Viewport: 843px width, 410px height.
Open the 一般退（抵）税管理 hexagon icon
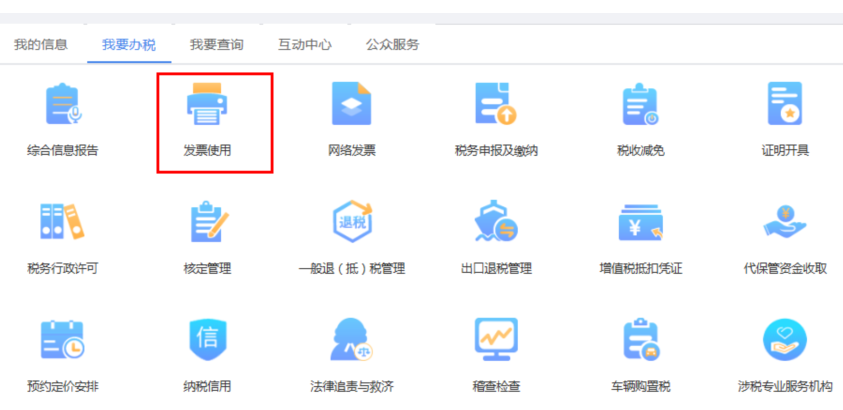pyautogui.click(x=352, y=222)
